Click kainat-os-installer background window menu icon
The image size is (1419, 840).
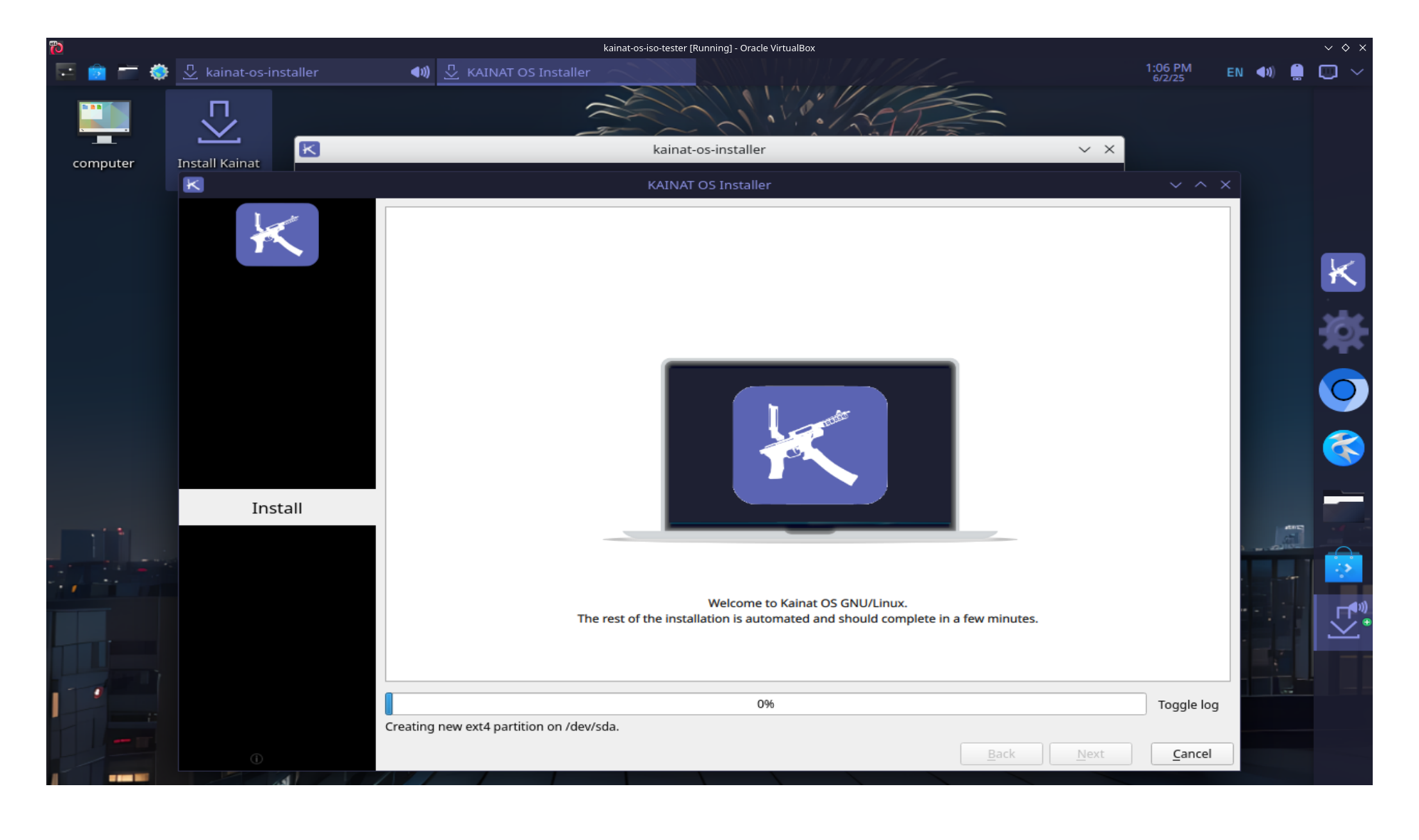[x=310, y=149]
